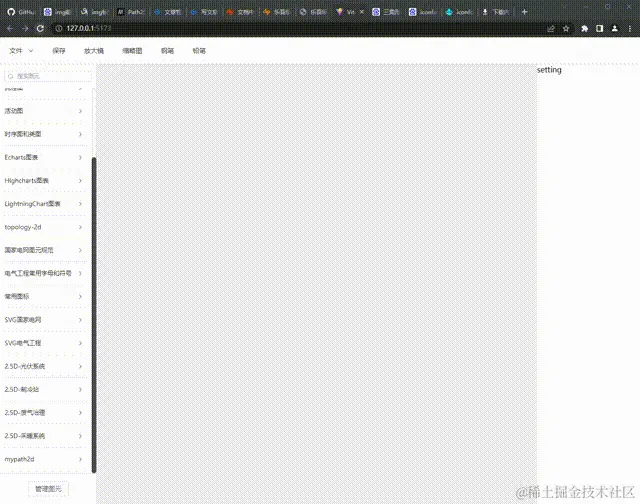This screenshot has width=640, height=504.
Task: Click the setting panel label
Action: (549, 70)
